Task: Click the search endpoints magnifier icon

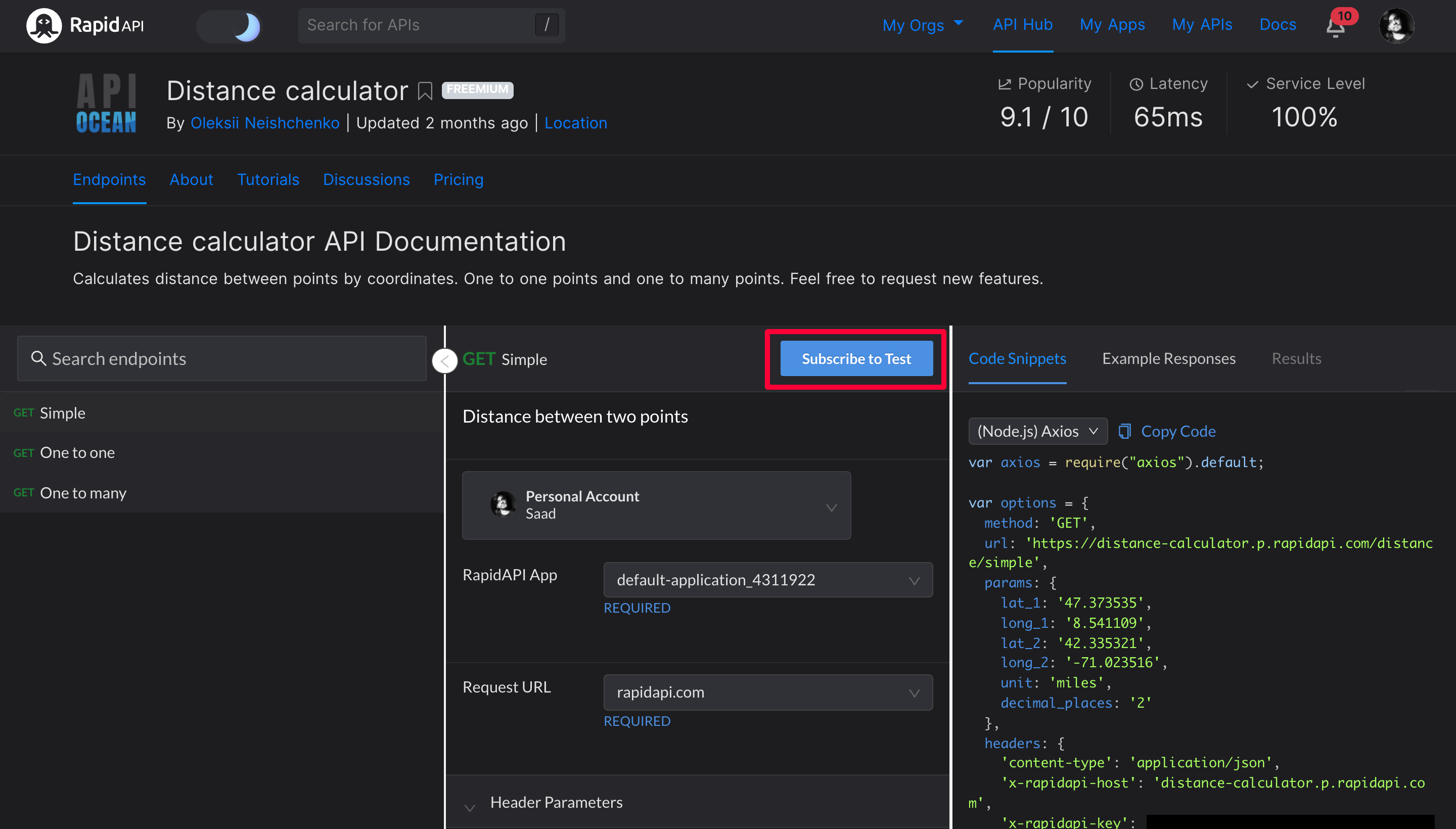Action: pyautogui.click(x=38, y=358)
